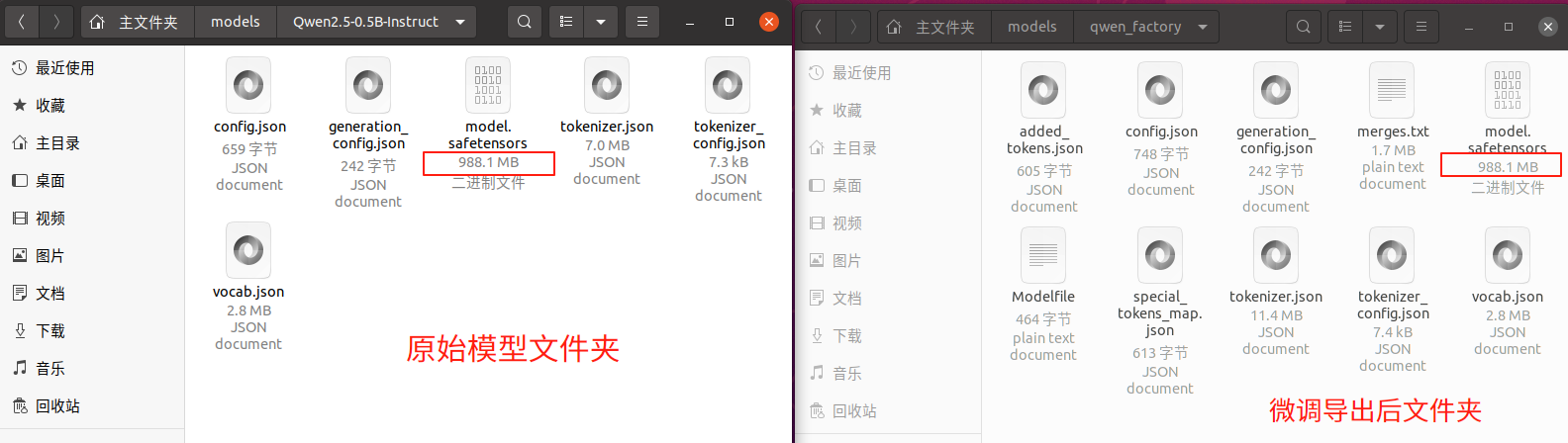Minimize the qwen_factory window
Screen dimensions: 1568x443
[1469, 27]
